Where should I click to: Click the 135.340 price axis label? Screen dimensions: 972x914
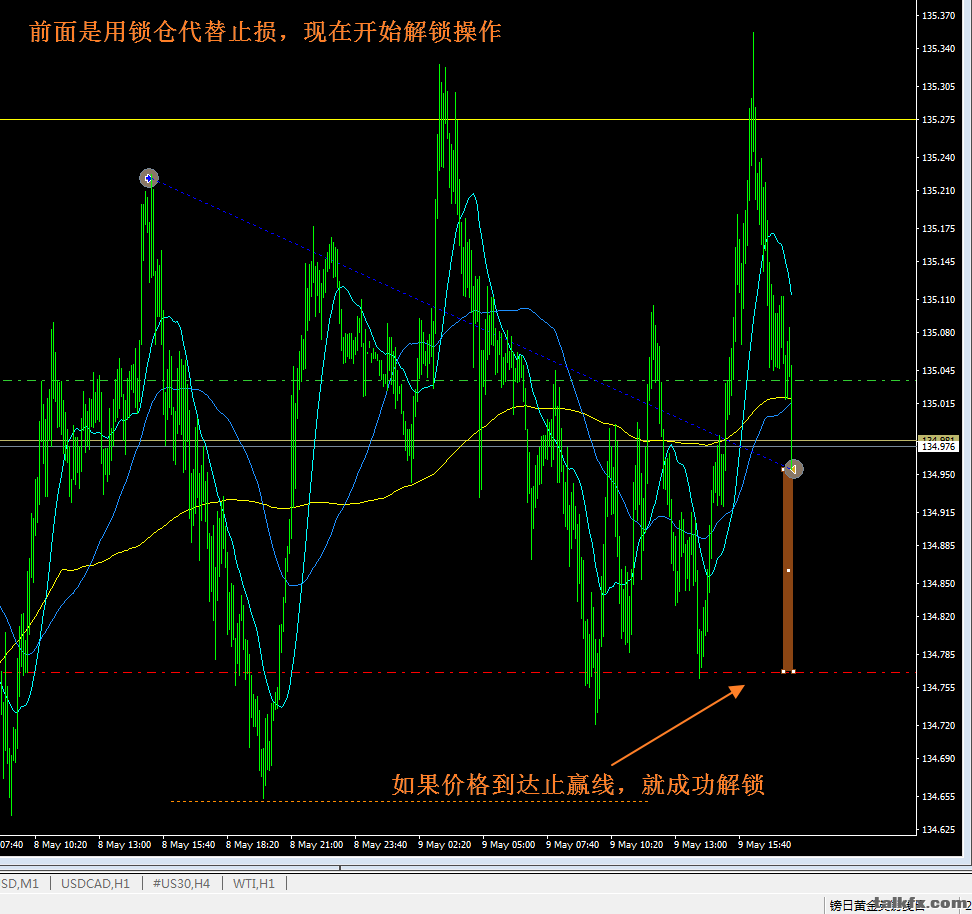click(939, 48)
